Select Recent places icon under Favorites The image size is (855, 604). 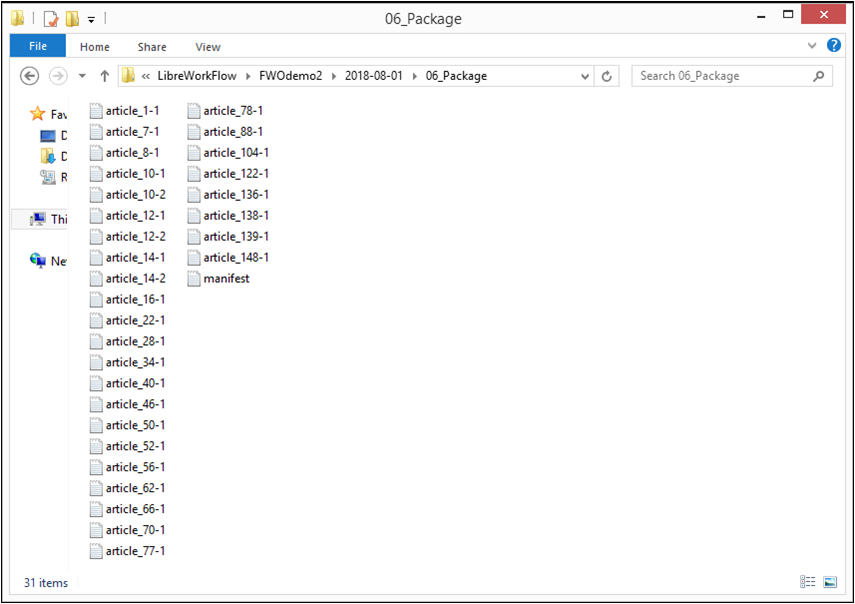(48, 177)
